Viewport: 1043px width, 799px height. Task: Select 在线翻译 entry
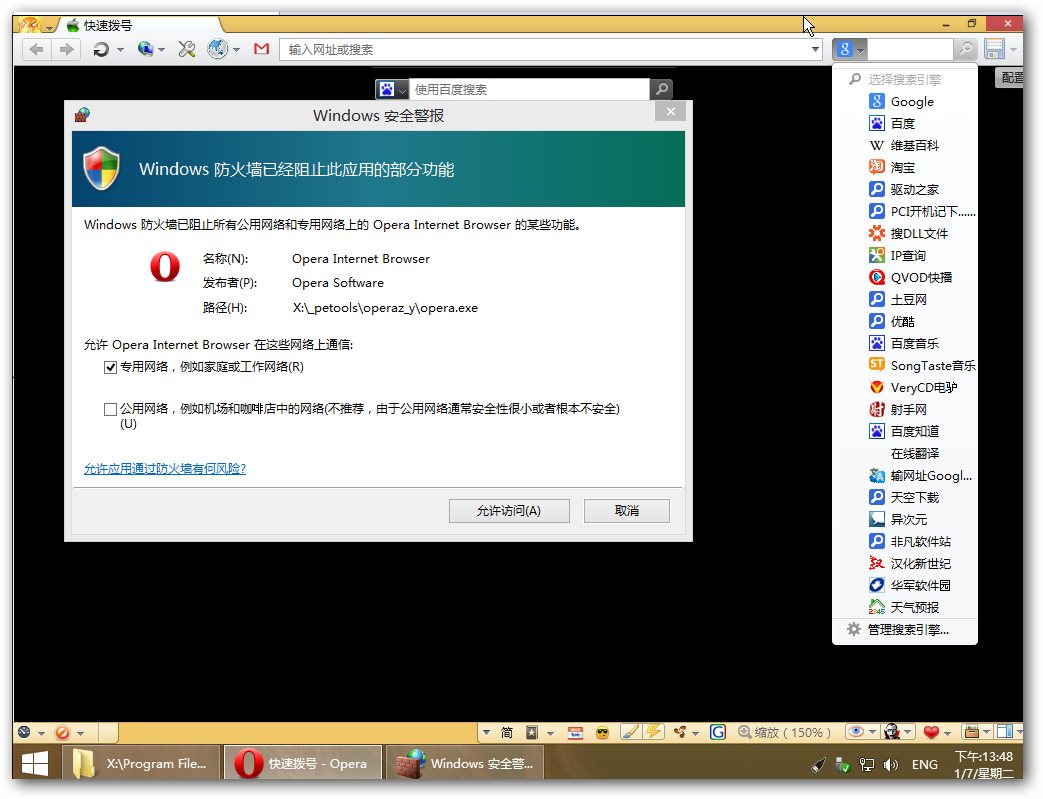pos(905,453)
